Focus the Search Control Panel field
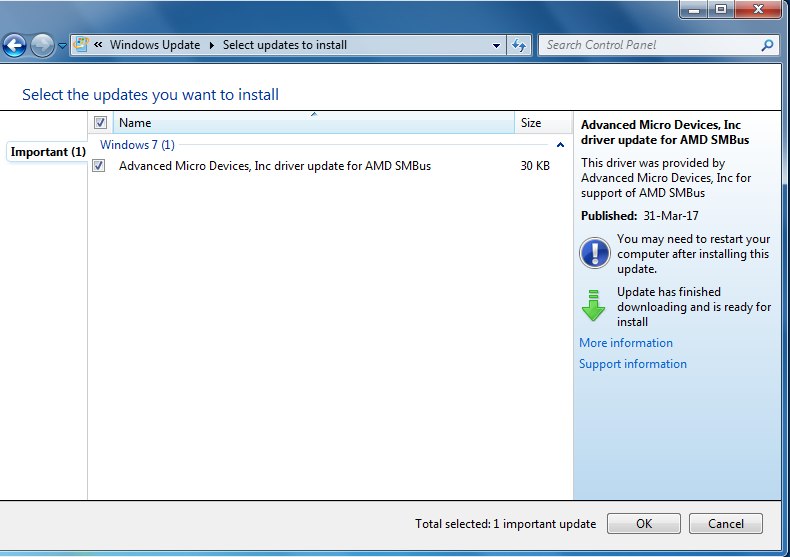The image size is (790, 557). pyautogui.click(x=650, y=45)
